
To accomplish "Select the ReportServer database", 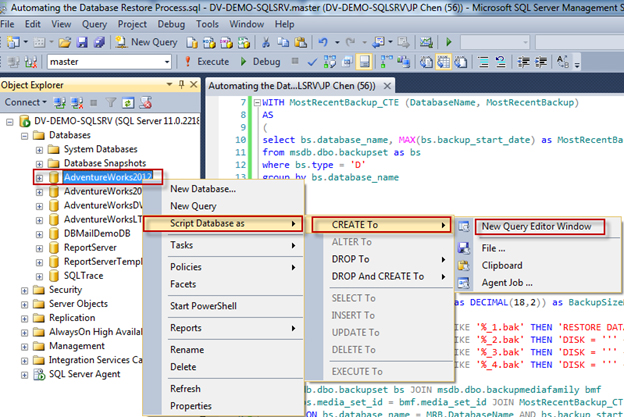I will pos(90,247).
